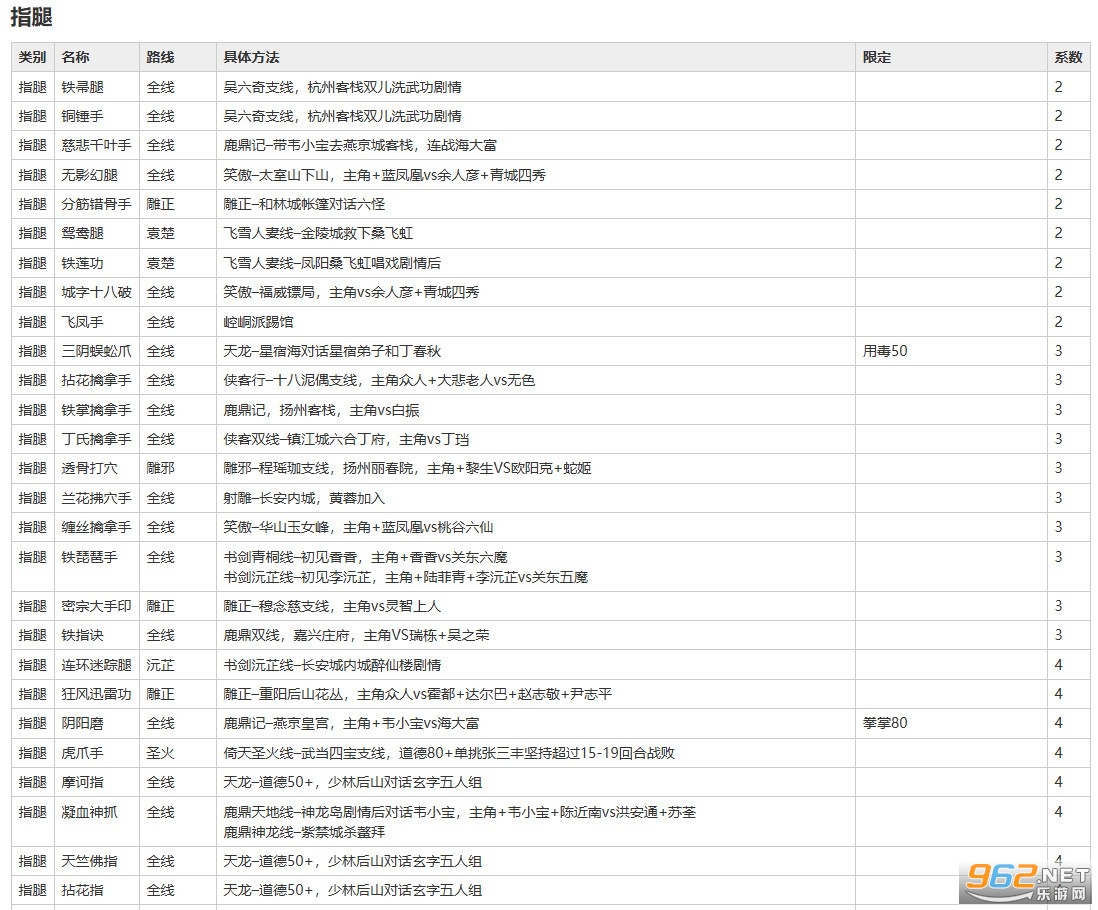Click the 拈花指 name cell
The height and width of the screenshot is (910, 1098).
pos(97,890)
